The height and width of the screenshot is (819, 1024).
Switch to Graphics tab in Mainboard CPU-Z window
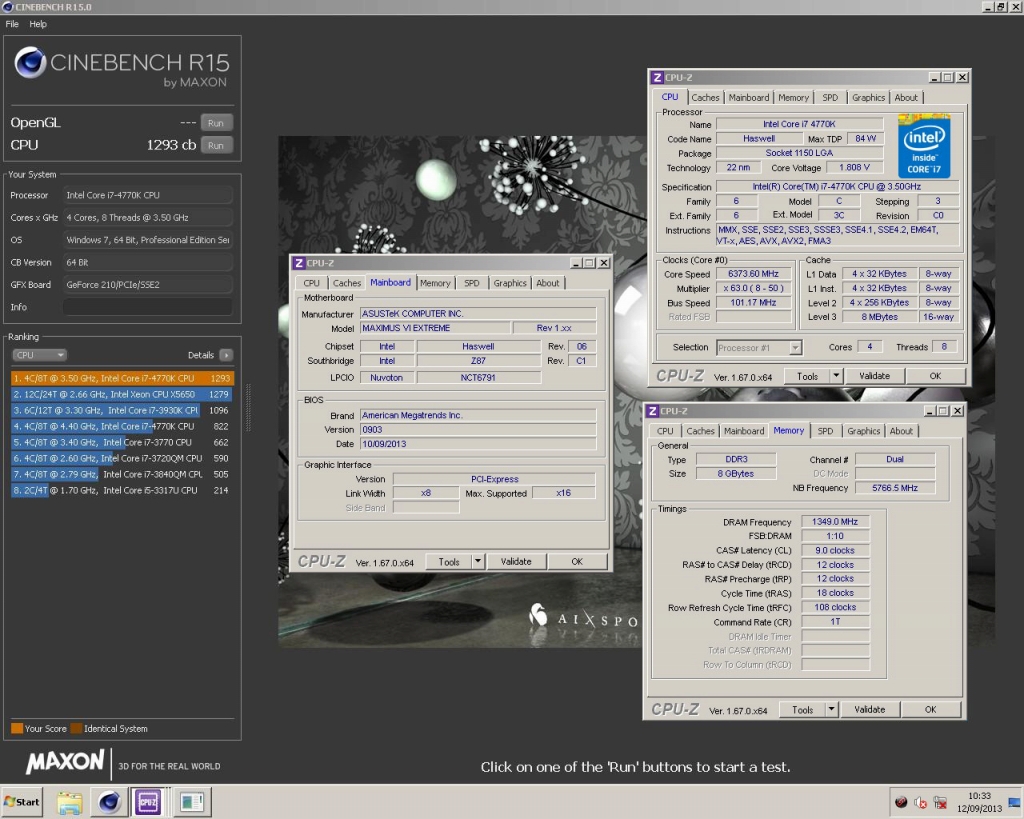509,283
